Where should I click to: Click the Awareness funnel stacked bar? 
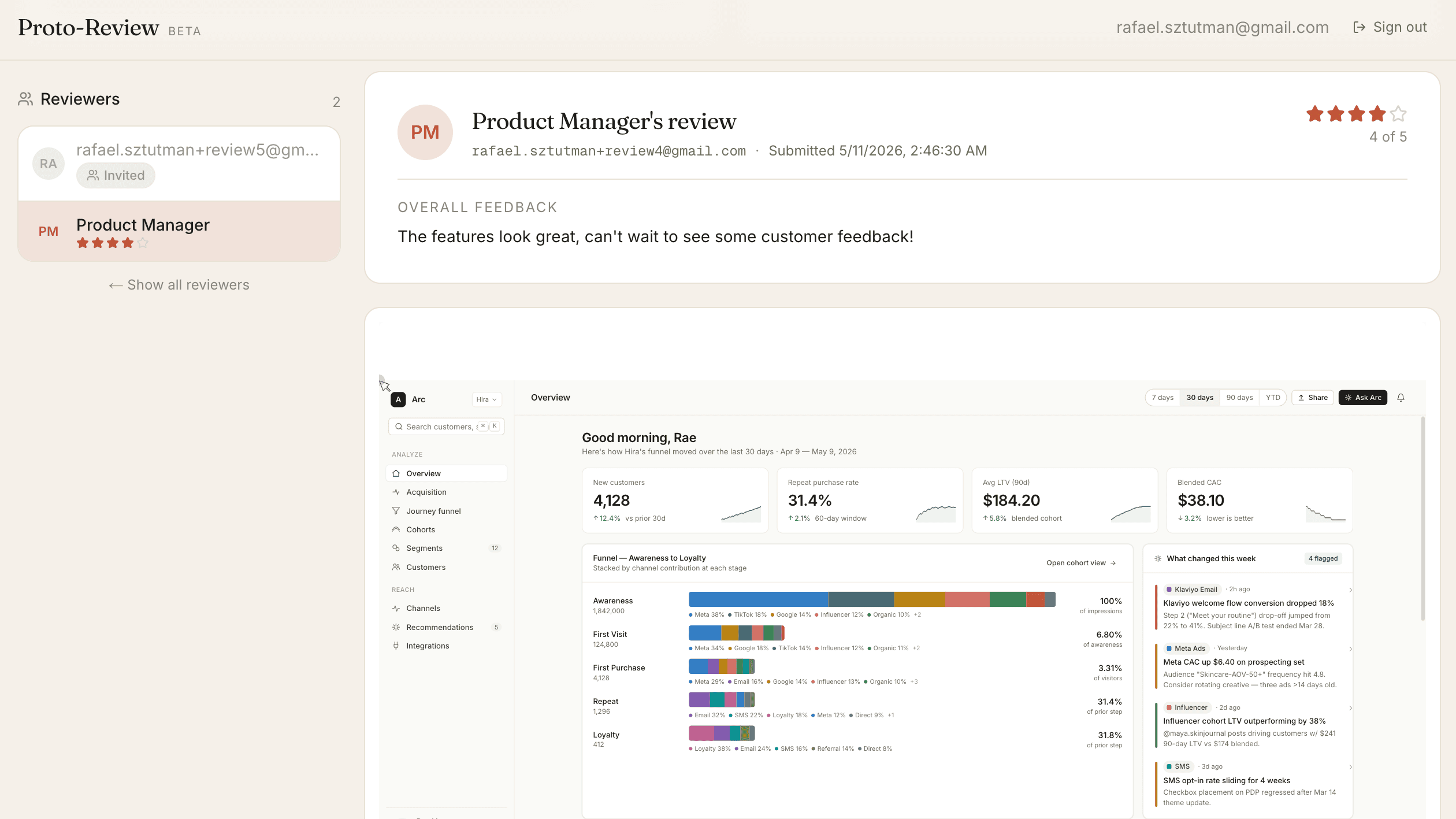tap(872, 599)
